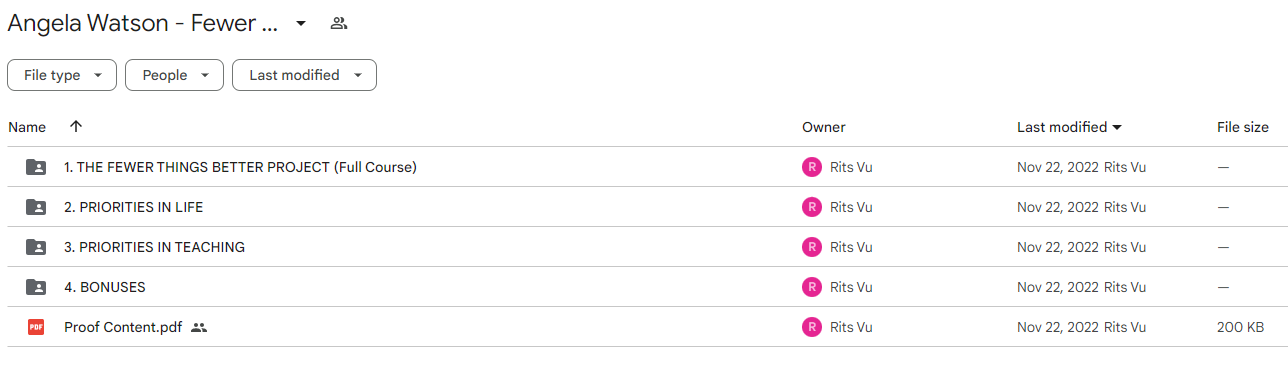The width and height of the screenshot is (1288, 379).
Task: Open the File type filter dropdown
Action: pos(62,75)
